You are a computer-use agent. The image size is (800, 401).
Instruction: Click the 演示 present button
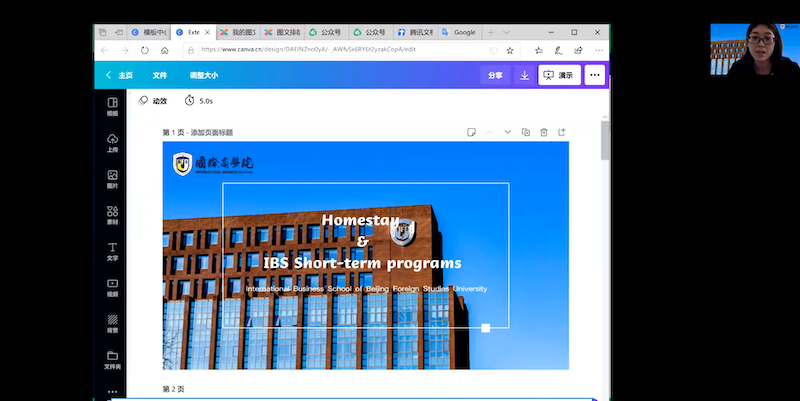pyautogui.click(x=559, y=75)
